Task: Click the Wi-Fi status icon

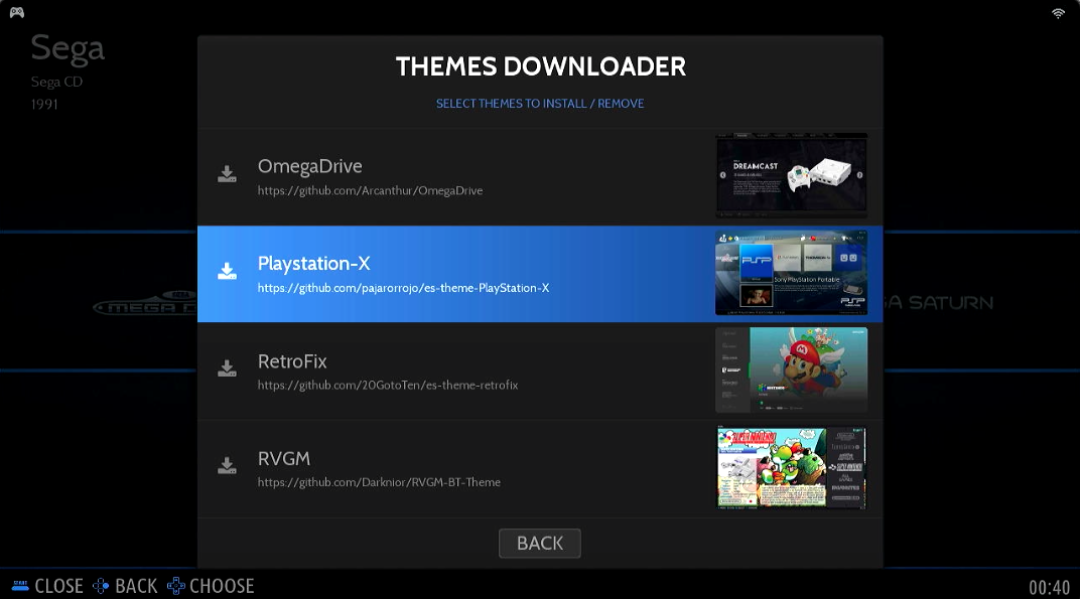Action: [x=1058, y=13]
